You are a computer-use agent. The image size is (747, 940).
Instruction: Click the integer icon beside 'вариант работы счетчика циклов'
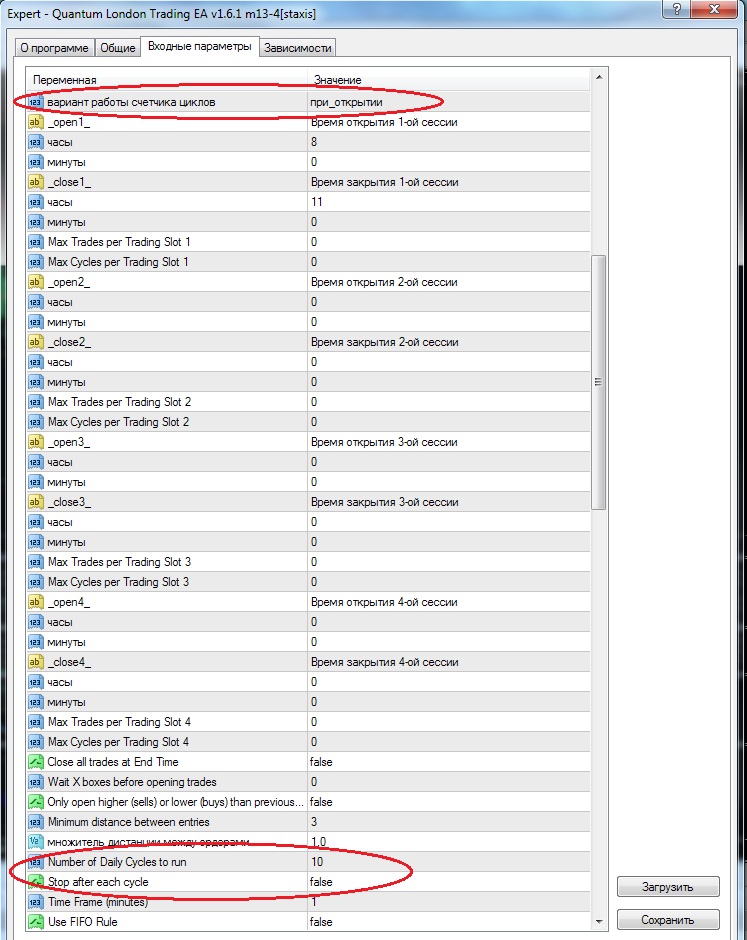pos(36,103)
